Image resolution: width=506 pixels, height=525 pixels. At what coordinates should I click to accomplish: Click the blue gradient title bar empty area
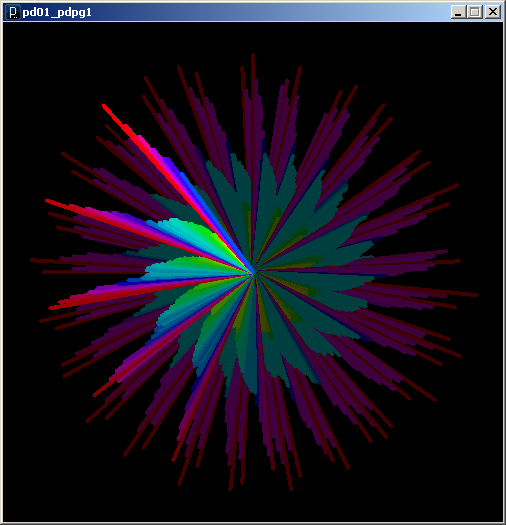(268, 12)
